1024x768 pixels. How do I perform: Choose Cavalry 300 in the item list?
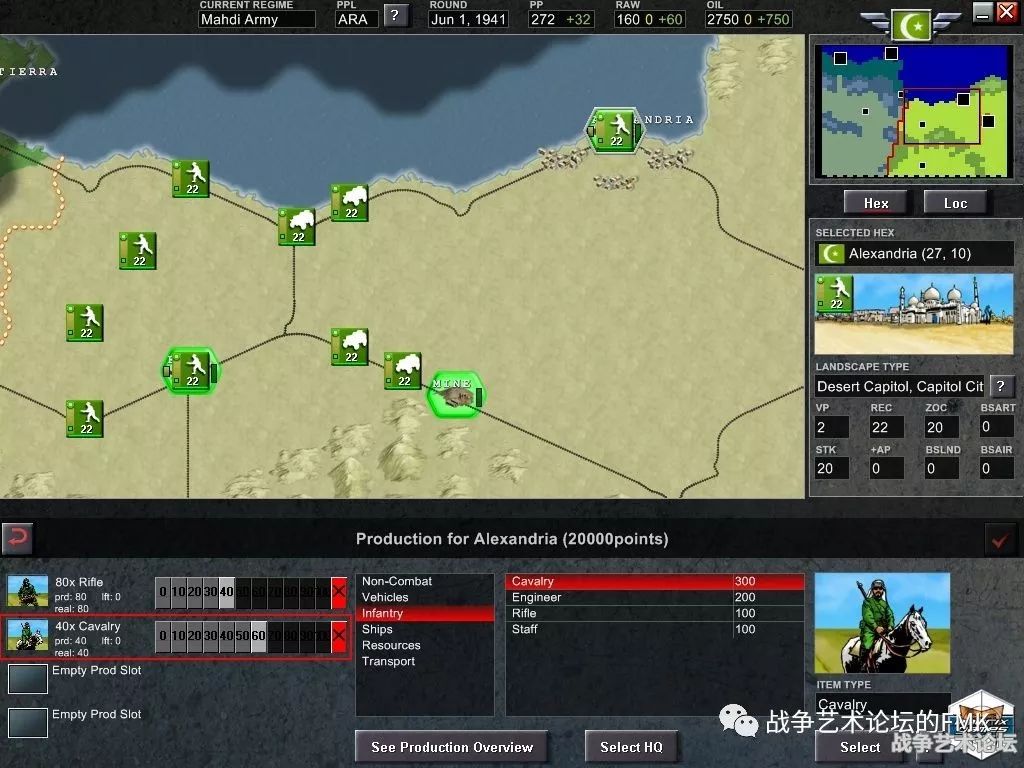(654, 581)
